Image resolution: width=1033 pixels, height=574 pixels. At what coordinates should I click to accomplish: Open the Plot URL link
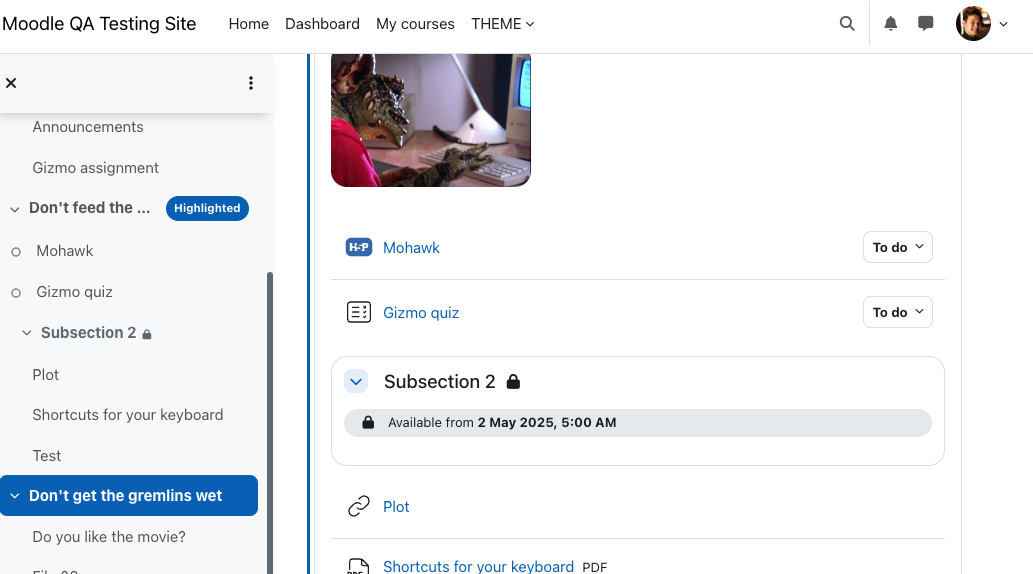click(396, 507)
